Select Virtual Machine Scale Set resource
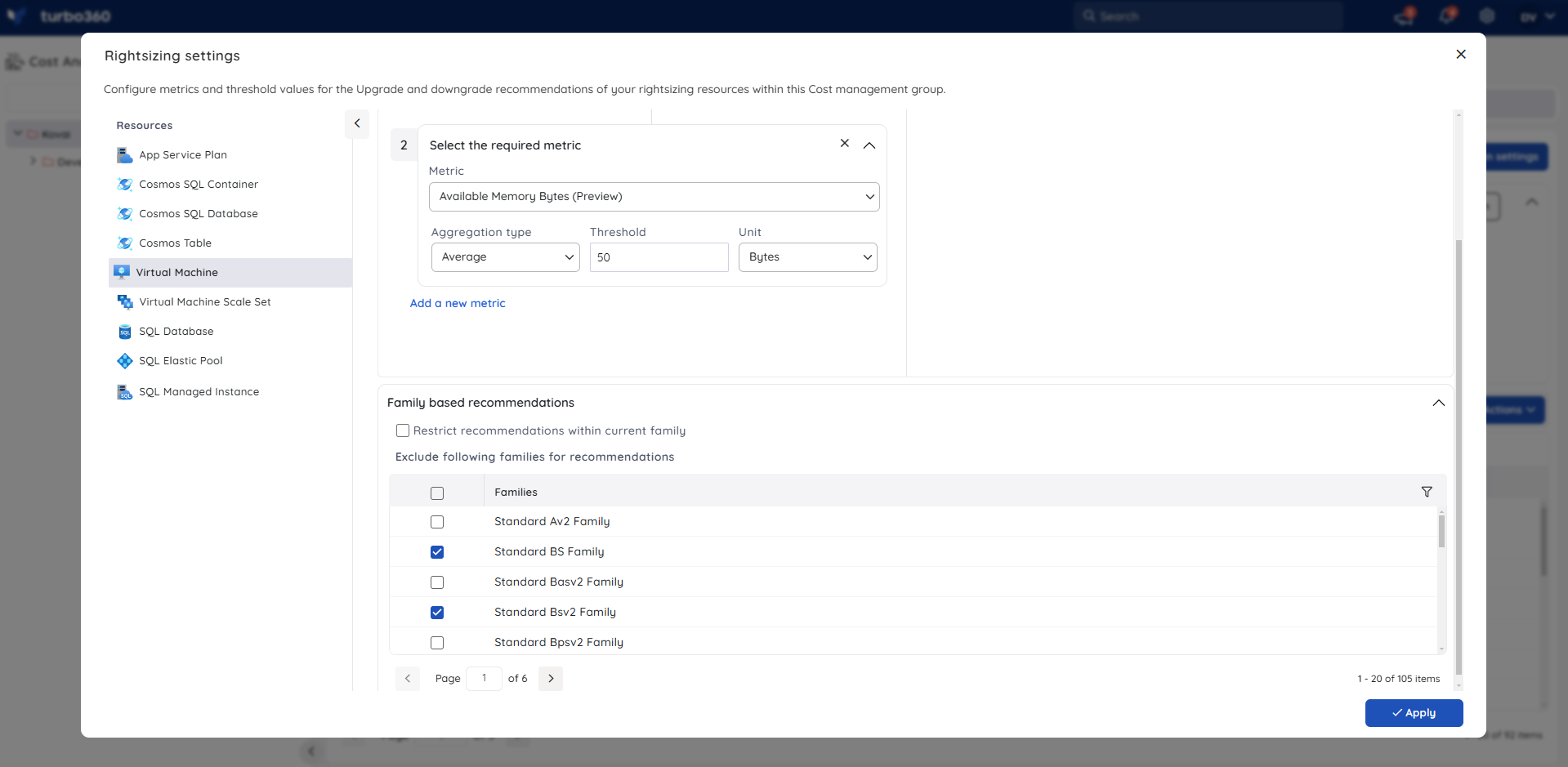Screen dimensions: 1568x767 click(x=230, y=302)
